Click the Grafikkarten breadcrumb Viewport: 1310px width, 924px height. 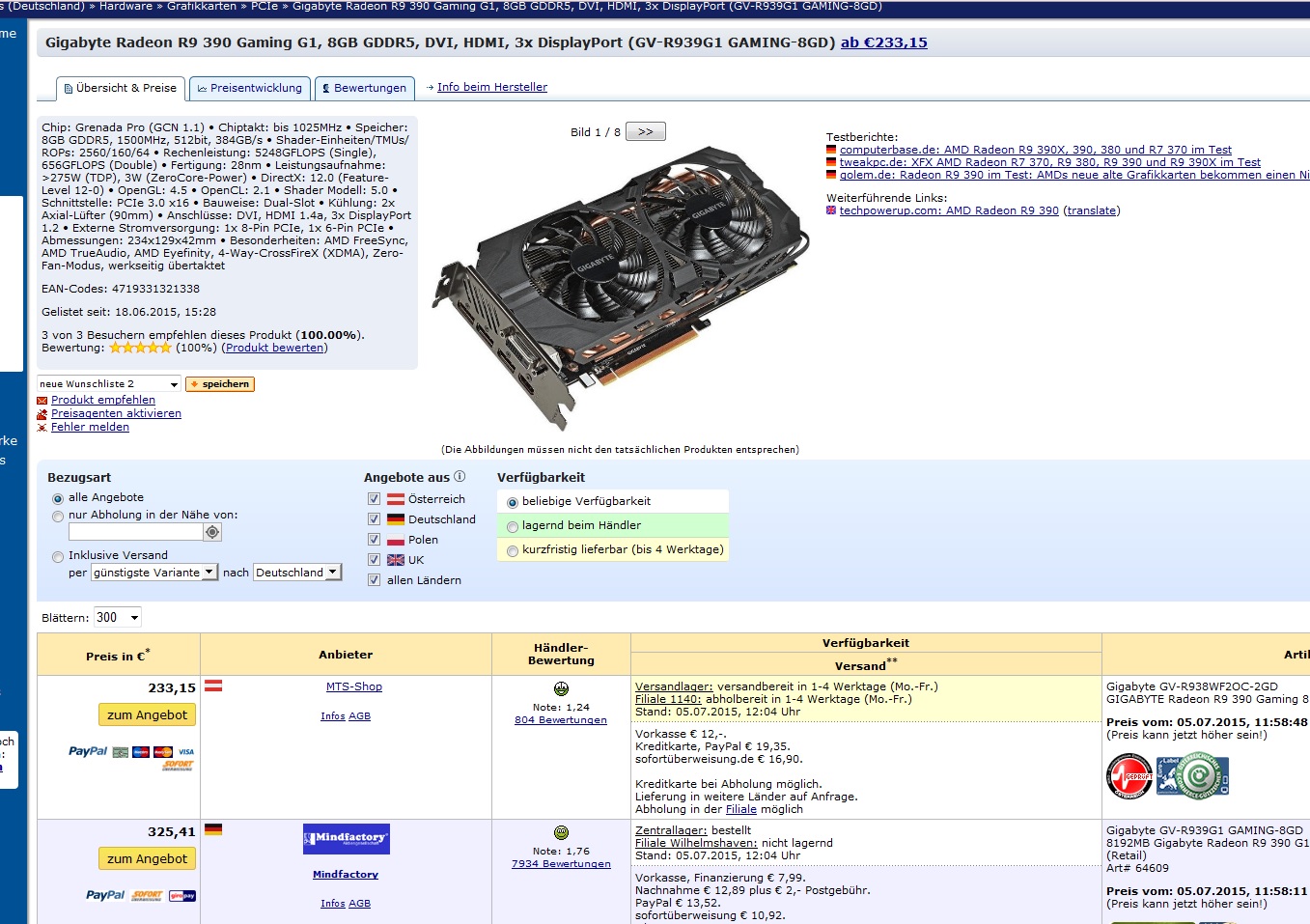[202, 6]
